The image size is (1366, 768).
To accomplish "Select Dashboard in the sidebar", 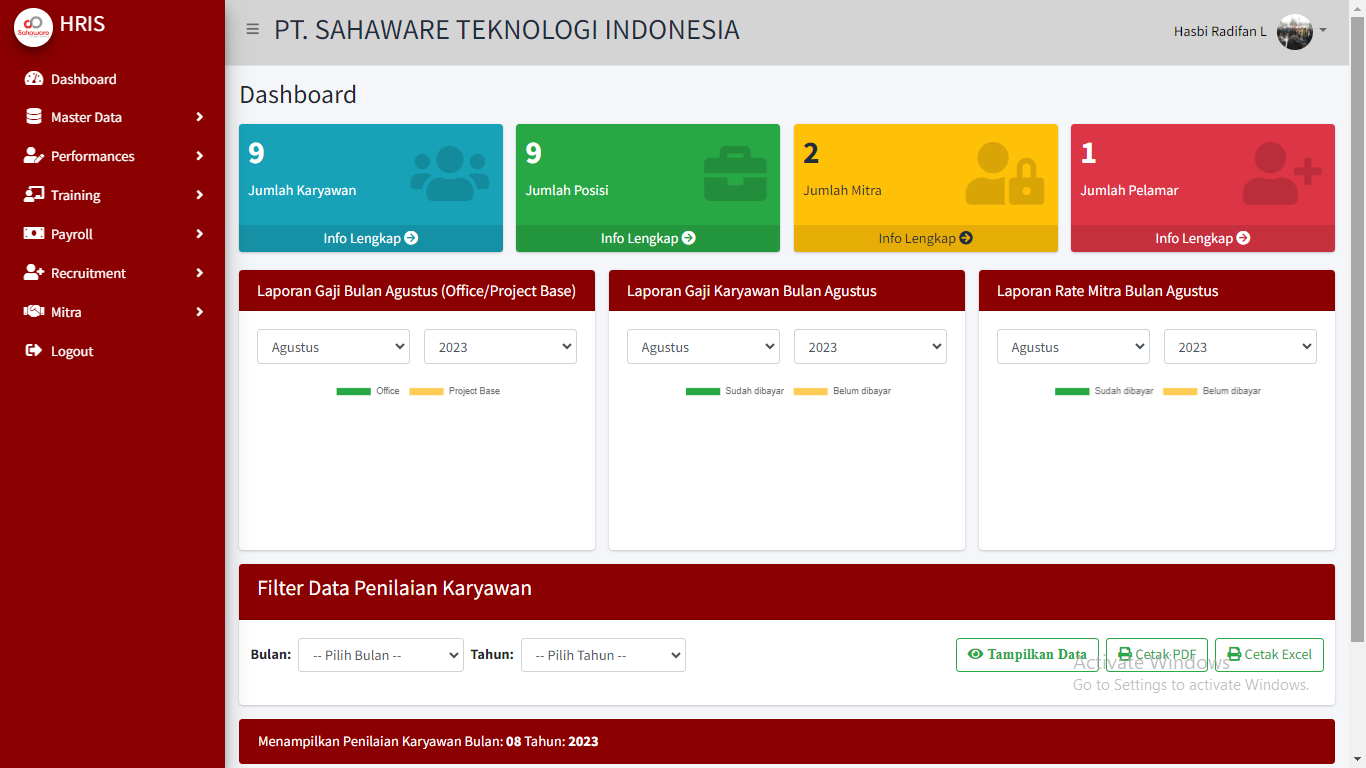I will [83, 79].
